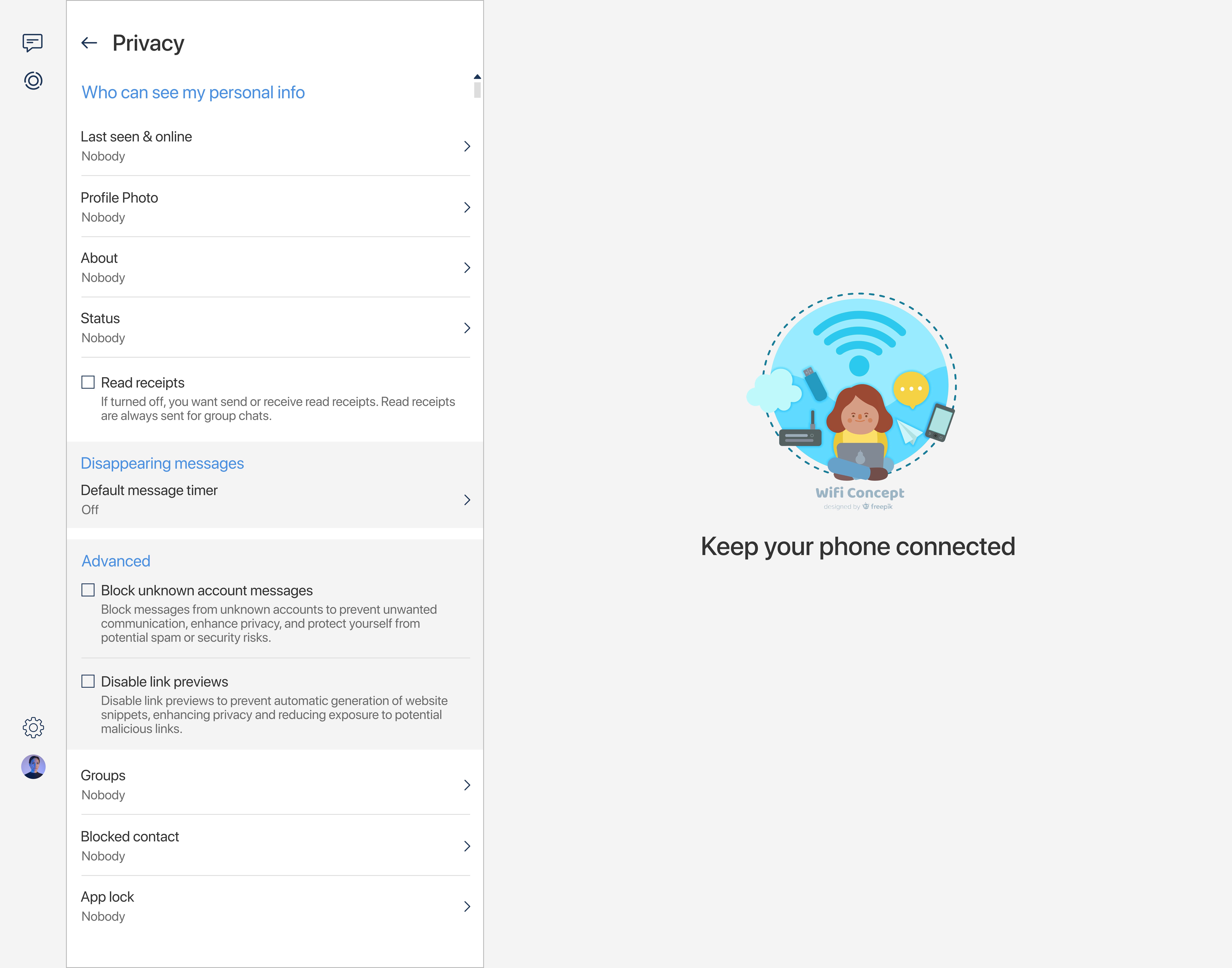Click the profile avatar in sidebar

pyautogui.click(x=33, y=767)
